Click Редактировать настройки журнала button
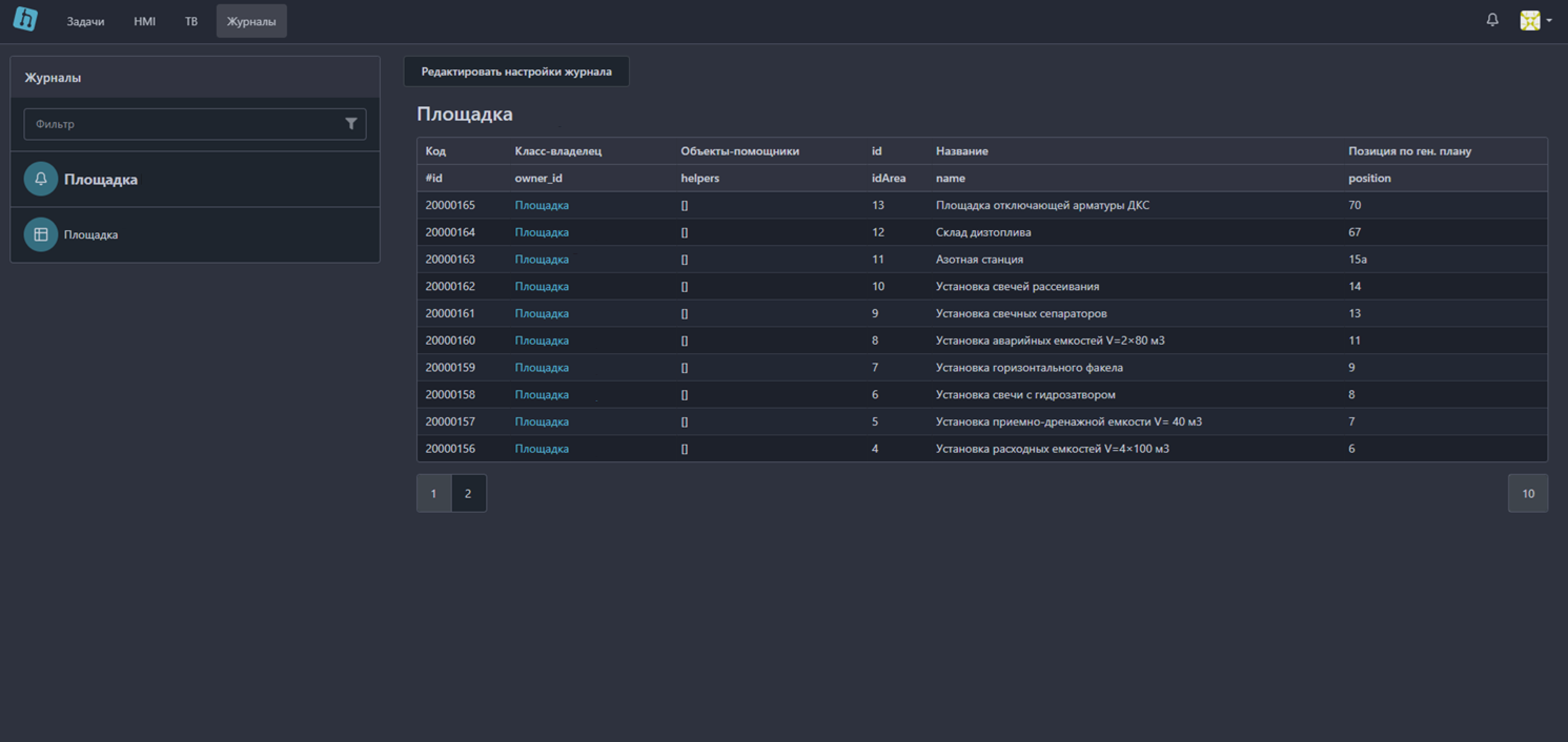Image resolution: width=1568 pixels, height=742 pixels. click(518, 71)
